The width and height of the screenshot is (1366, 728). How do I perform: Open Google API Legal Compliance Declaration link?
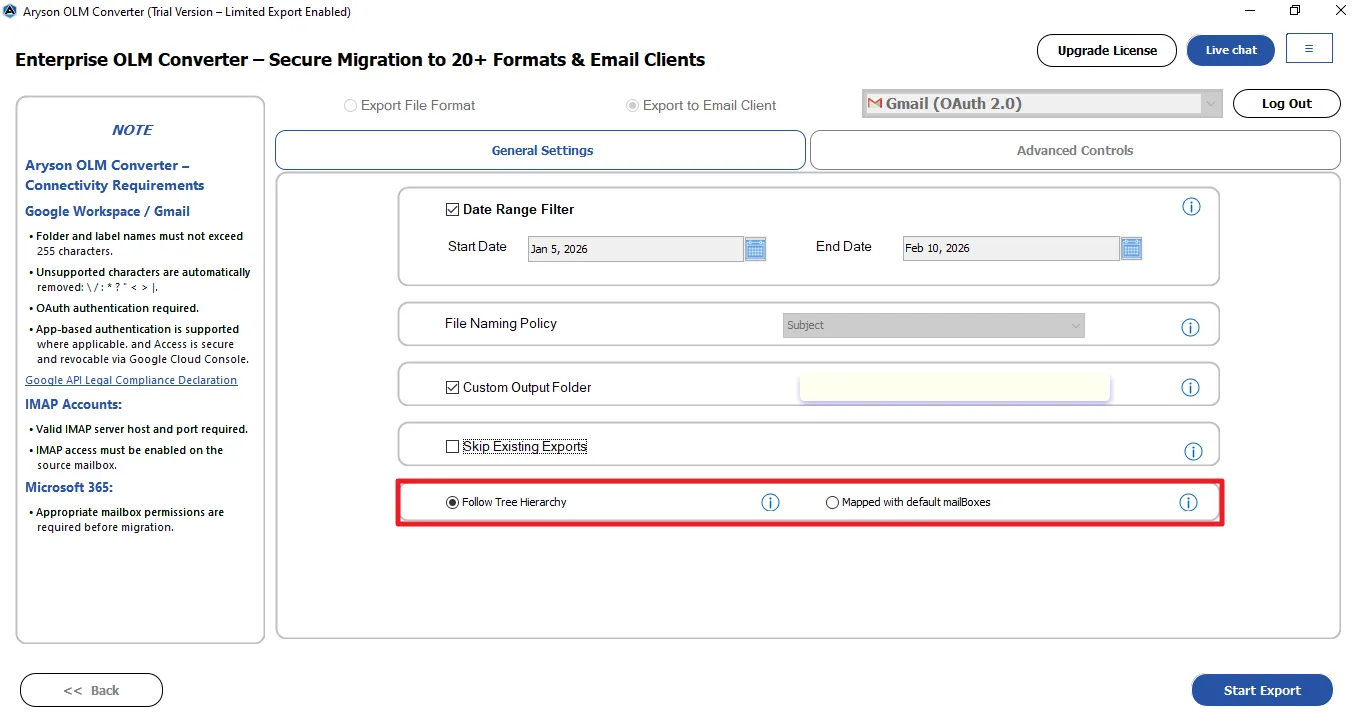pos(131,381)
